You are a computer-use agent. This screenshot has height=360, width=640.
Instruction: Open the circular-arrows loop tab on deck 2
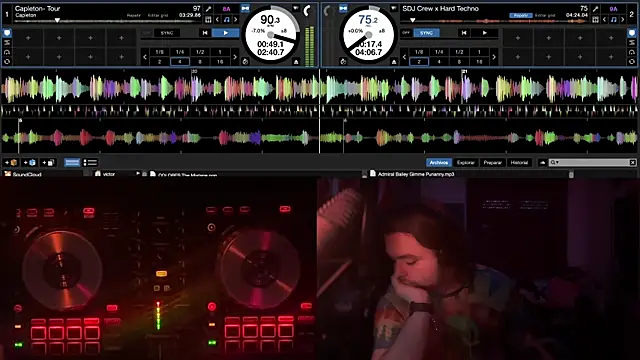tap(632, 62)
